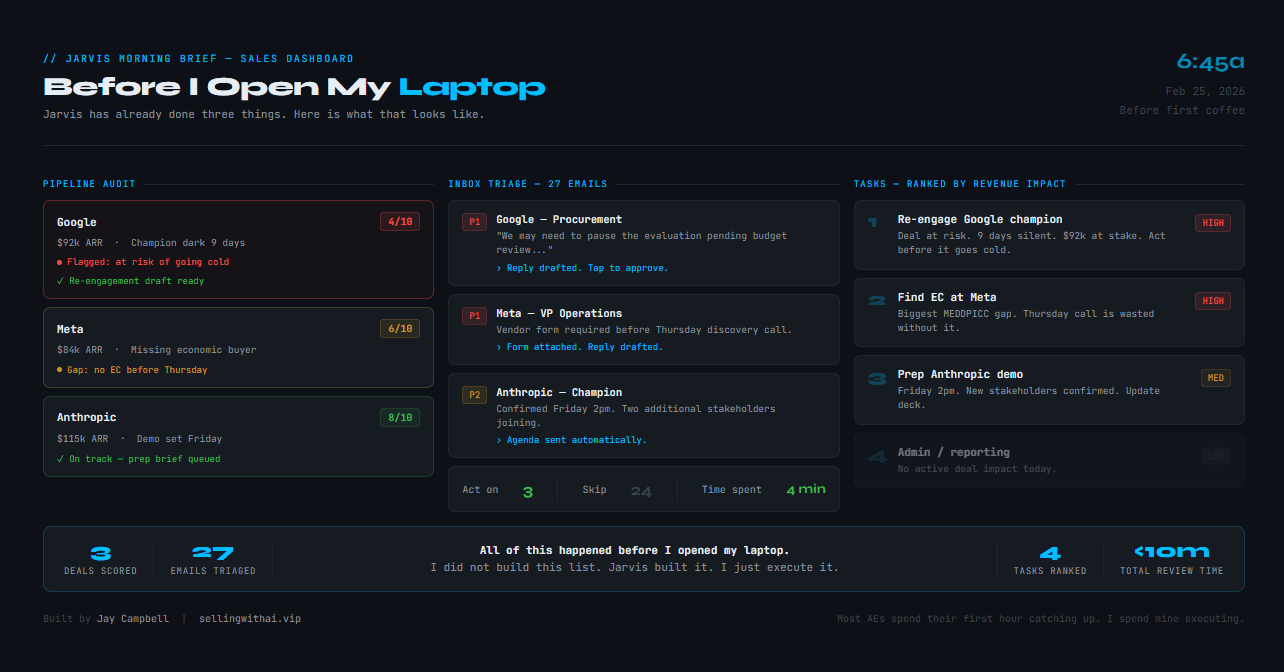Click the P2 badge on Anthropic Champion email

[x=474, y=394]
